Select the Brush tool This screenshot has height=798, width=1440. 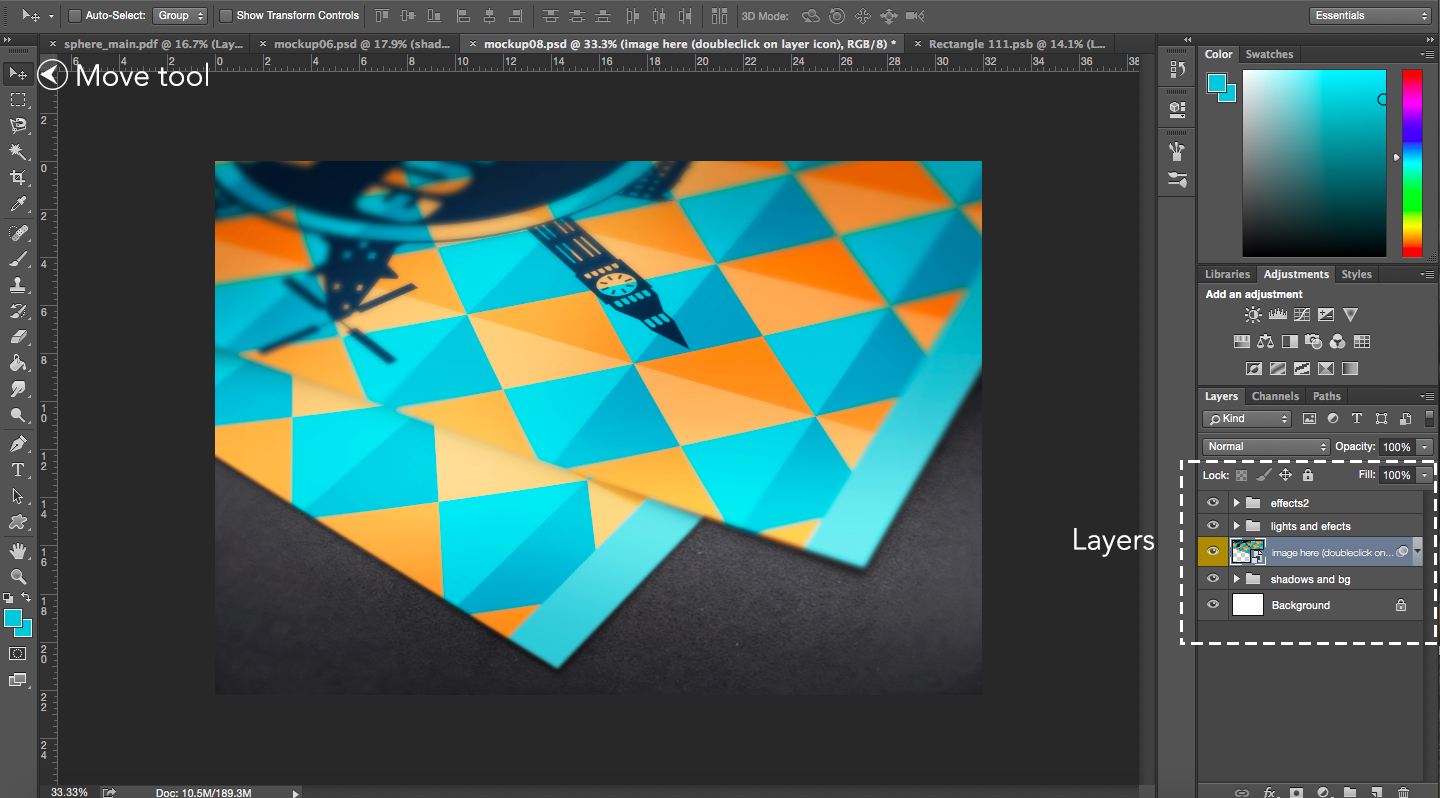(18, 259)
